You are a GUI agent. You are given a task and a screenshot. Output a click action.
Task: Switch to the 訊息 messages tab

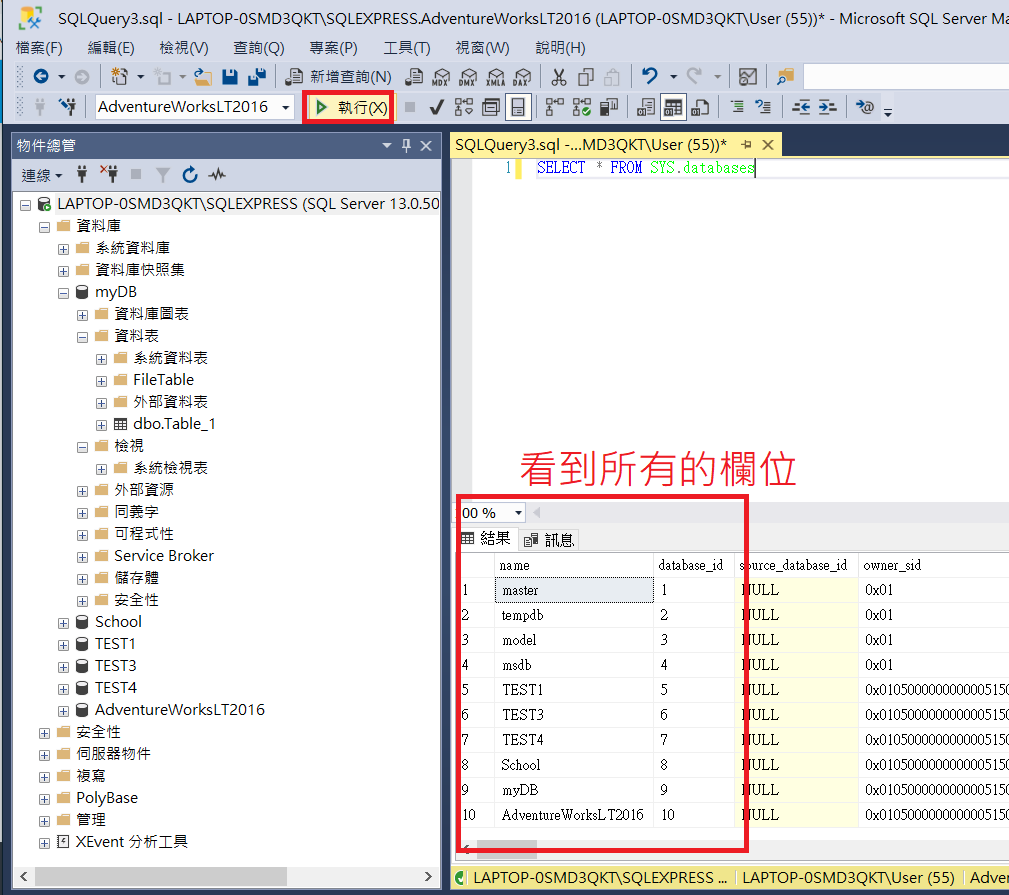point(550,540)
